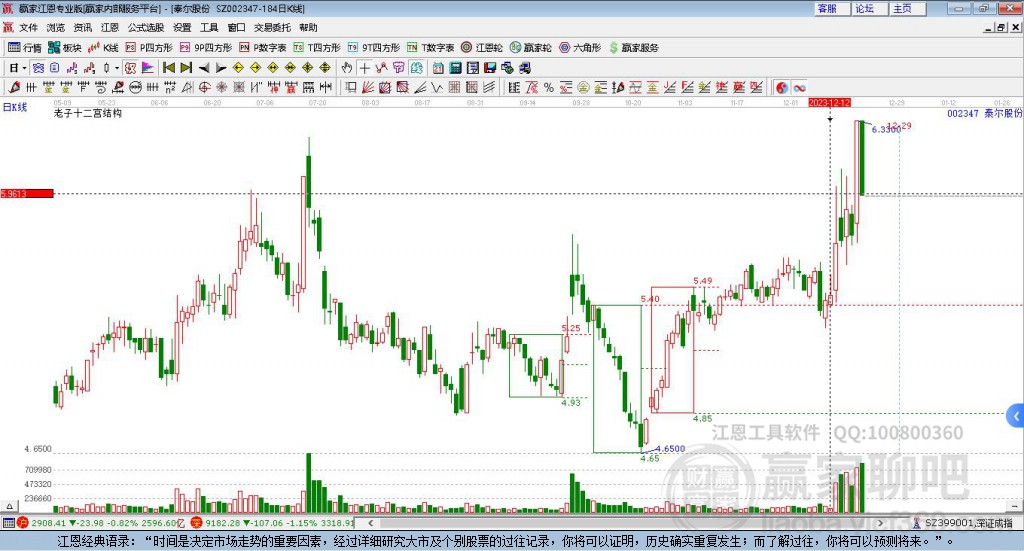Open the 赢家轮 wheel tool
This screenshot has height=551, width=1024.
tap(530, 48)
